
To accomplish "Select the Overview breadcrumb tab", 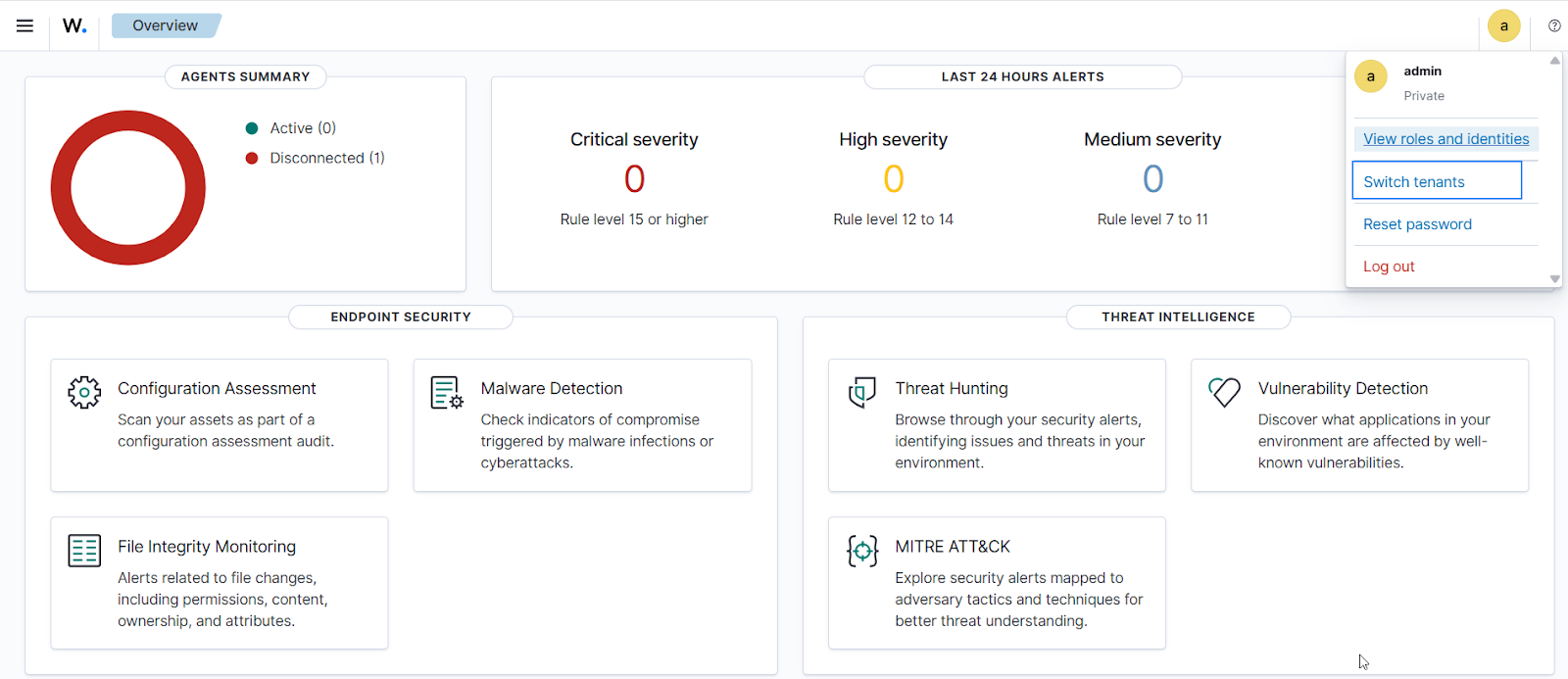I will 165,25.
